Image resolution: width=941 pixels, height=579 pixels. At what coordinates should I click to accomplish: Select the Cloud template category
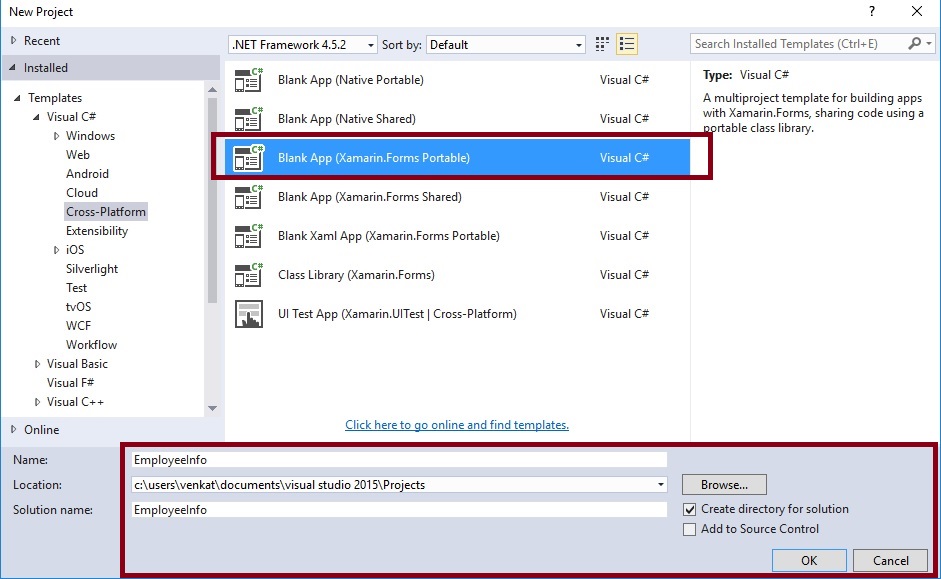click(82, 193)
